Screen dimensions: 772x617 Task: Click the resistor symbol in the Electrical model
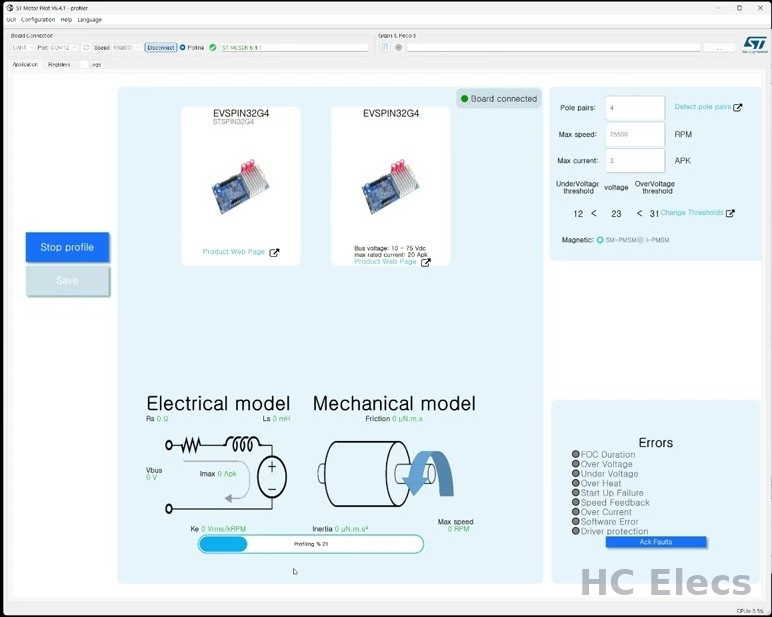[191, 446]
